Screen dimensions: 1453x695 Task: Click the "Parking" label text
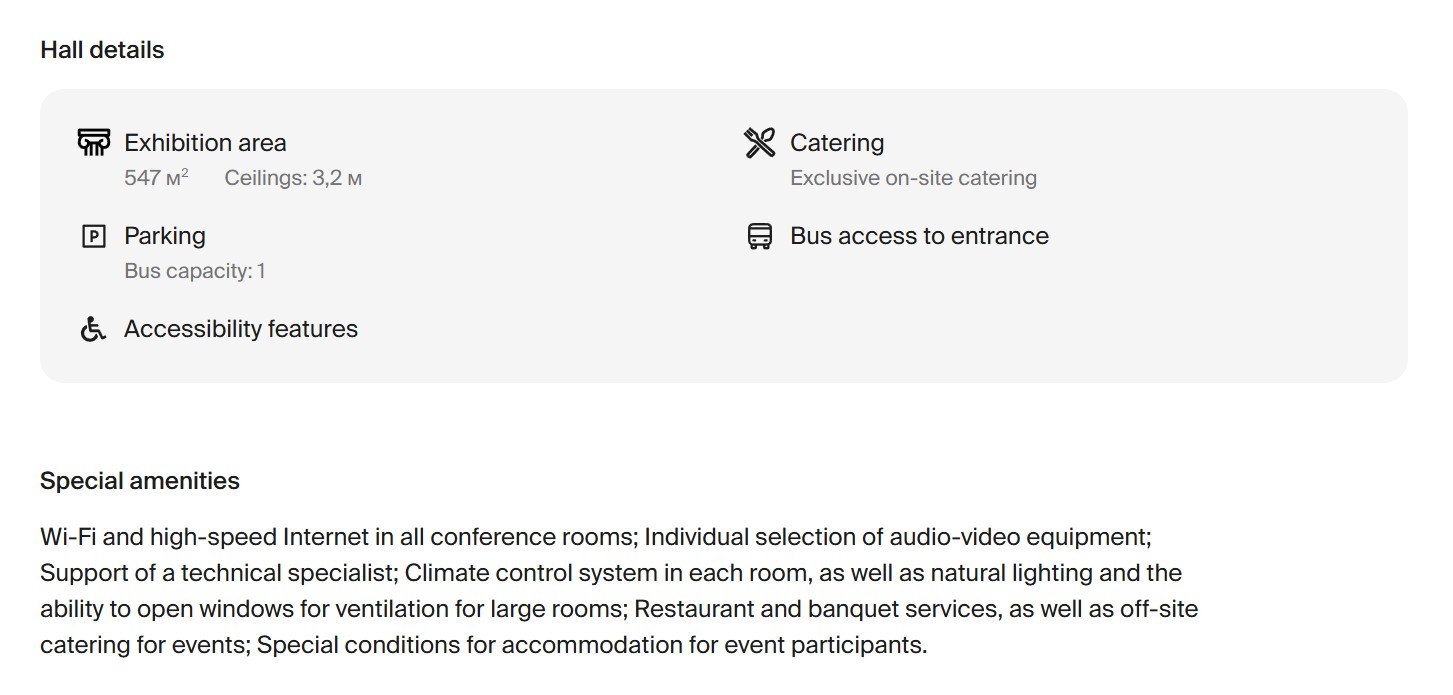click(x=165, y=236)
